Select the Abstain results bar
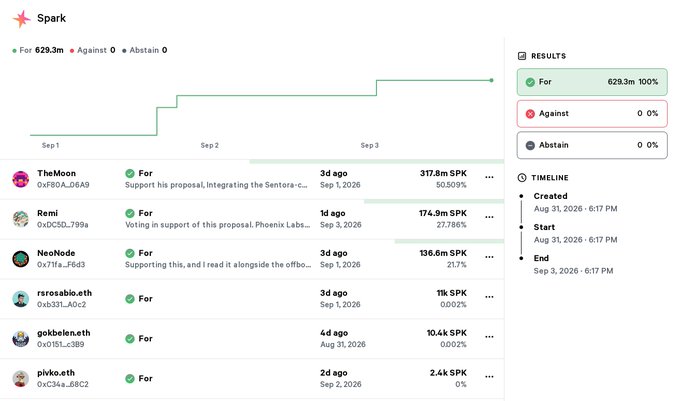The image size is (680, 401). coord(592,145)
